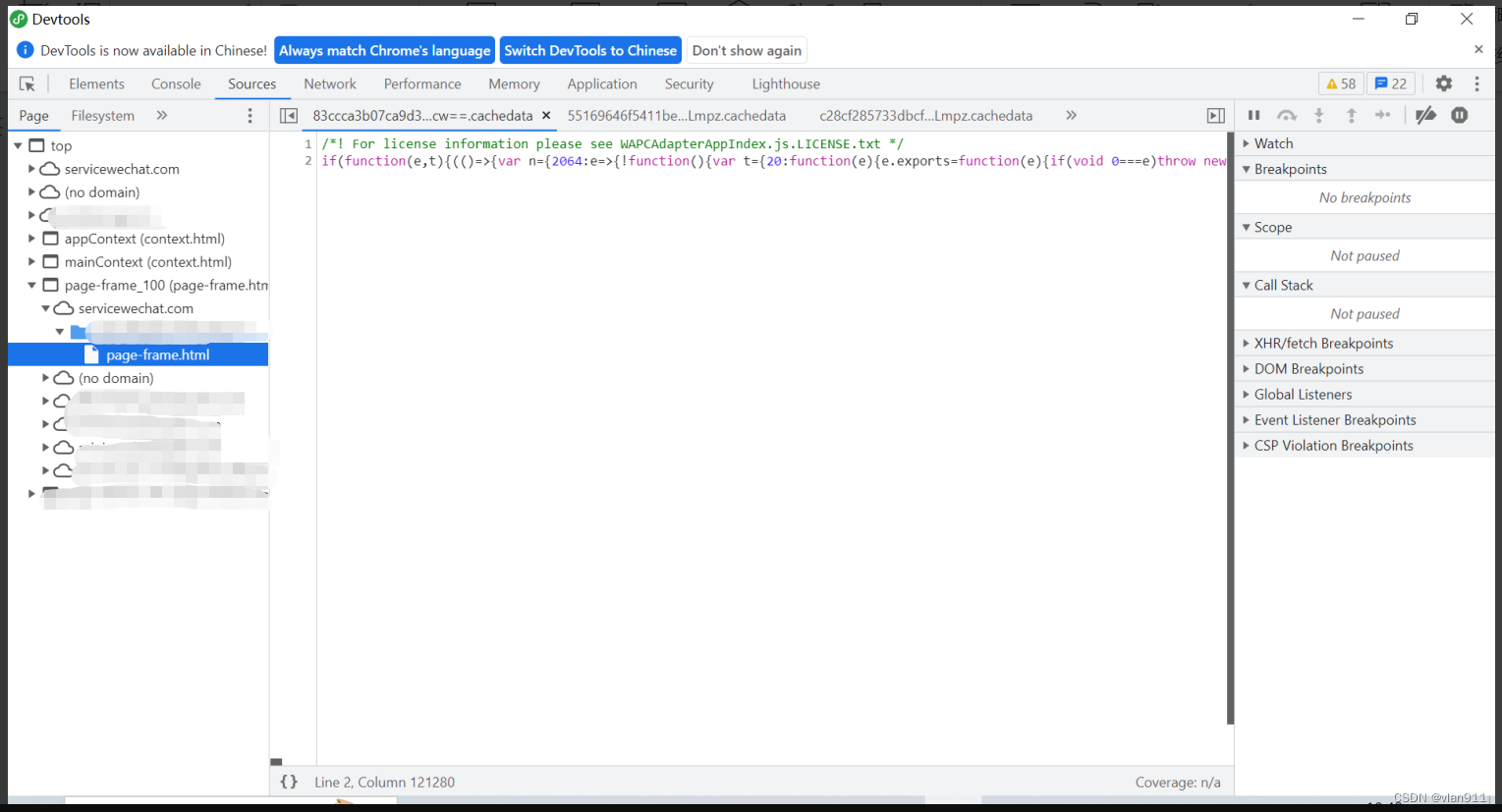Hide the debugger sidebar panel

point(1216,116)
